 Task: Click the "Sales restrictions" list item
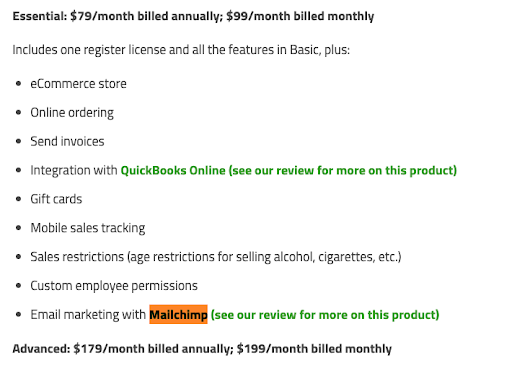(x=216, y=257)
